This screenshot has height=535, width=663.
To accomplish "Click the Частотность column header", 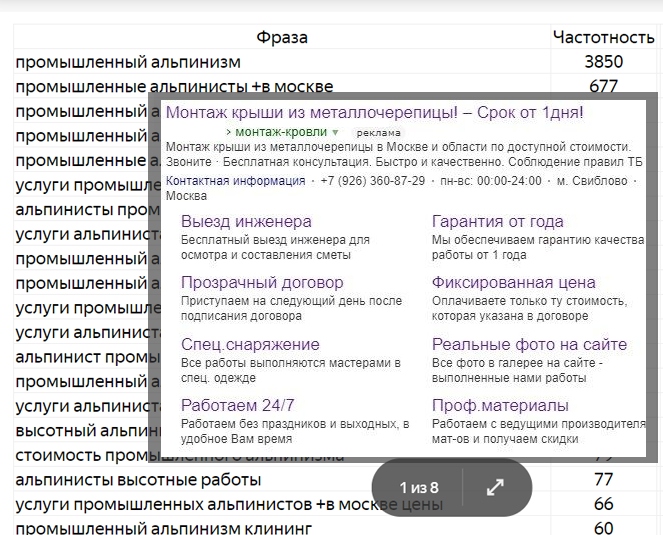I will tap(603, 37).
